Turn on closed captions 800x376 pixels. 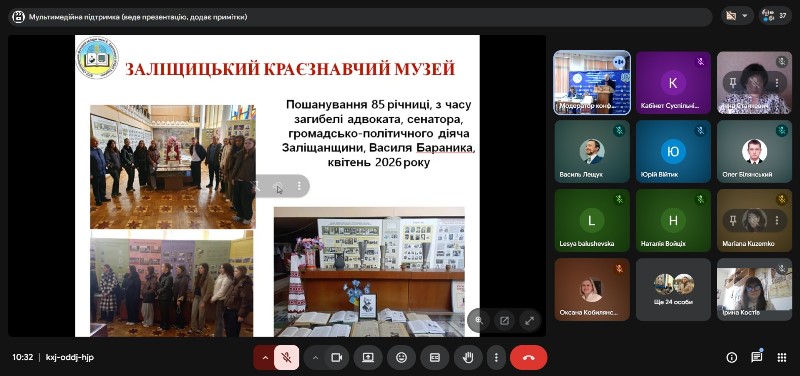click(x=435, y=358)
